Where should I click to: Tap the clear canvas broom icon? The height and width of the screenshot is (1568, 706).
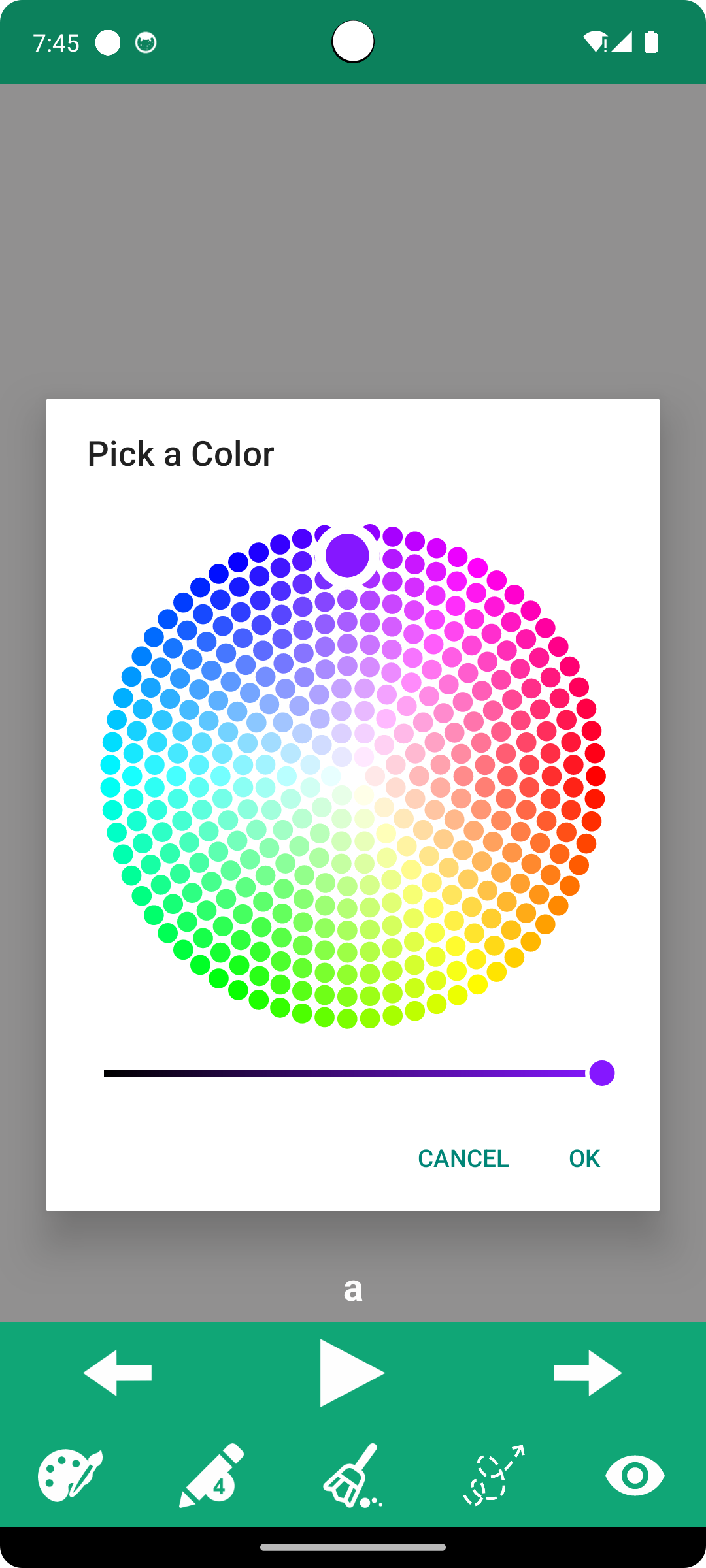coord(353,1475)
